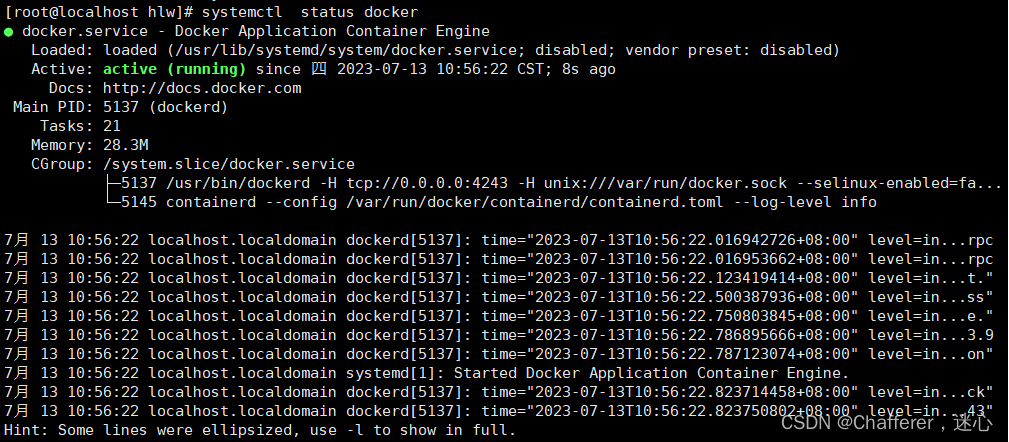The image size is (1009, 442).
Task: Click the Memory 28.3M value
Action: (125, 145)
